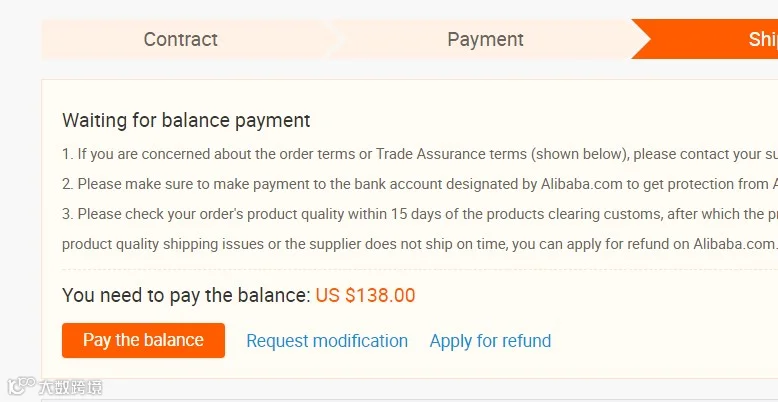Click Alibaba.com text in bank account instruction

coord(581,184)
